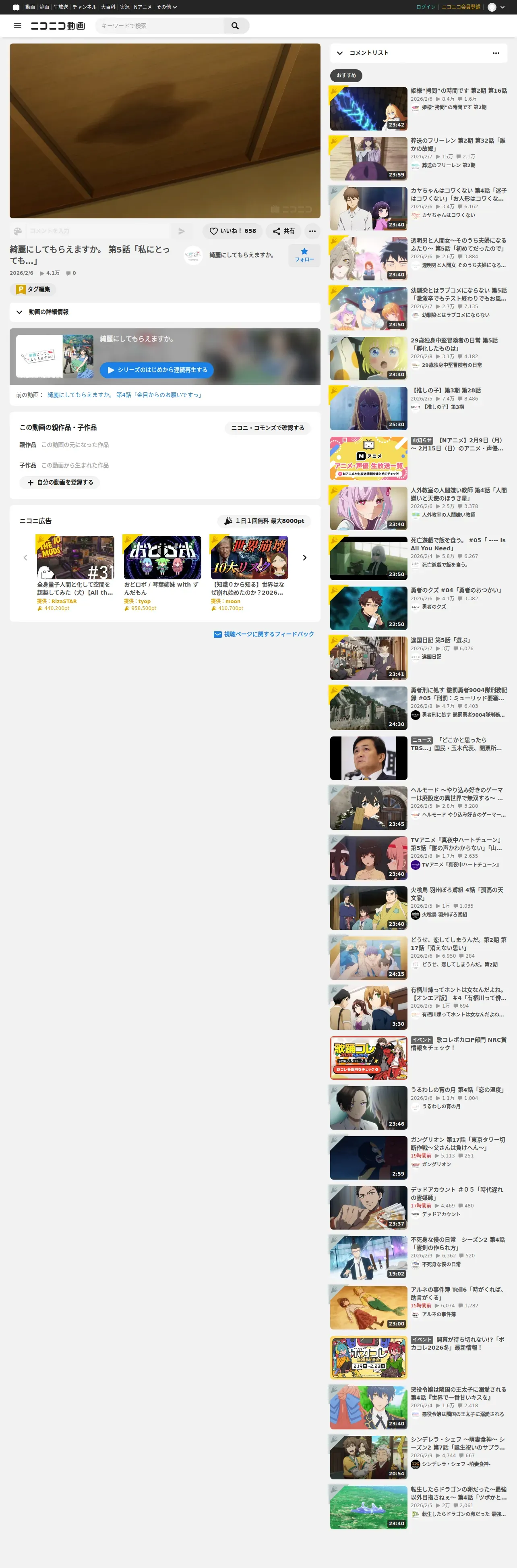Click the comment input field
Screen dimensions: 517x1568
[x=99, y=231]
